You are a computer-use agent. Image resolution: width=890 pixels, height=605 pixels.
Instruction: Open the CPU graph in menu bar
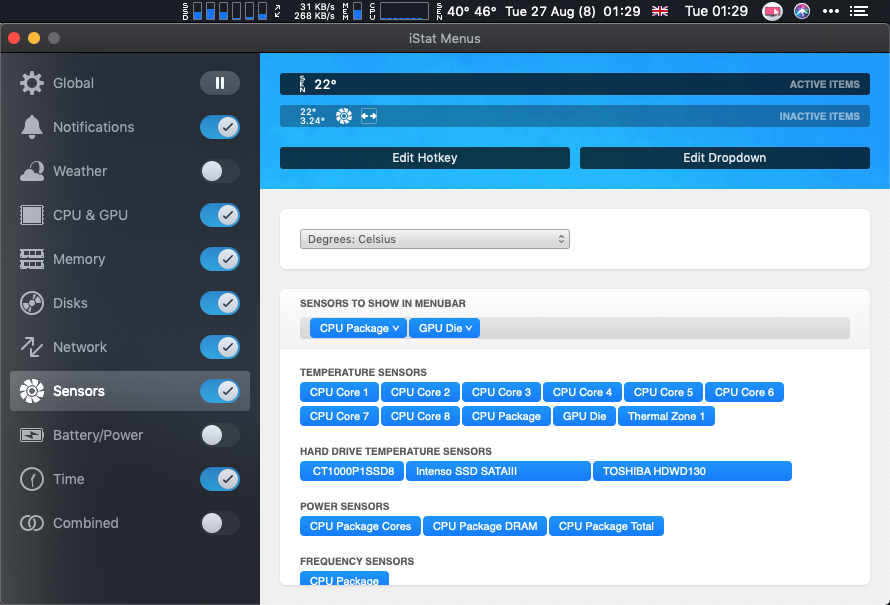click(x=399, y=11)
